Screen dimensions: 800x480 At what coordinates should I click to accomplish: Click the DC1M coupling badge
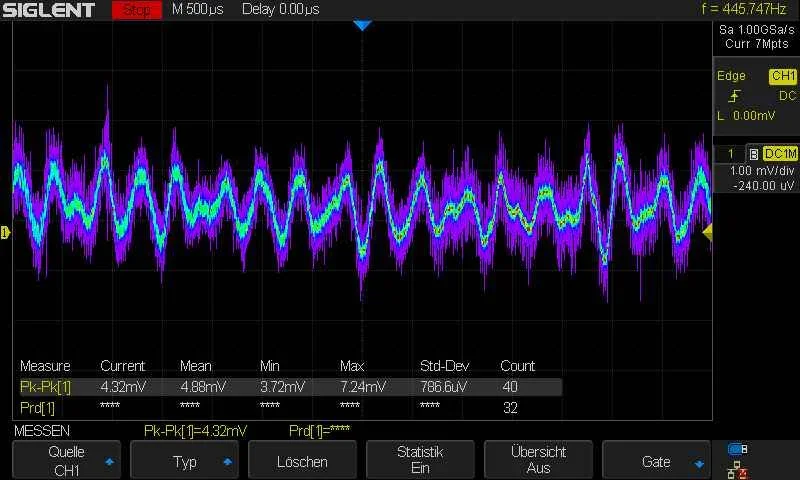[779, 154]
